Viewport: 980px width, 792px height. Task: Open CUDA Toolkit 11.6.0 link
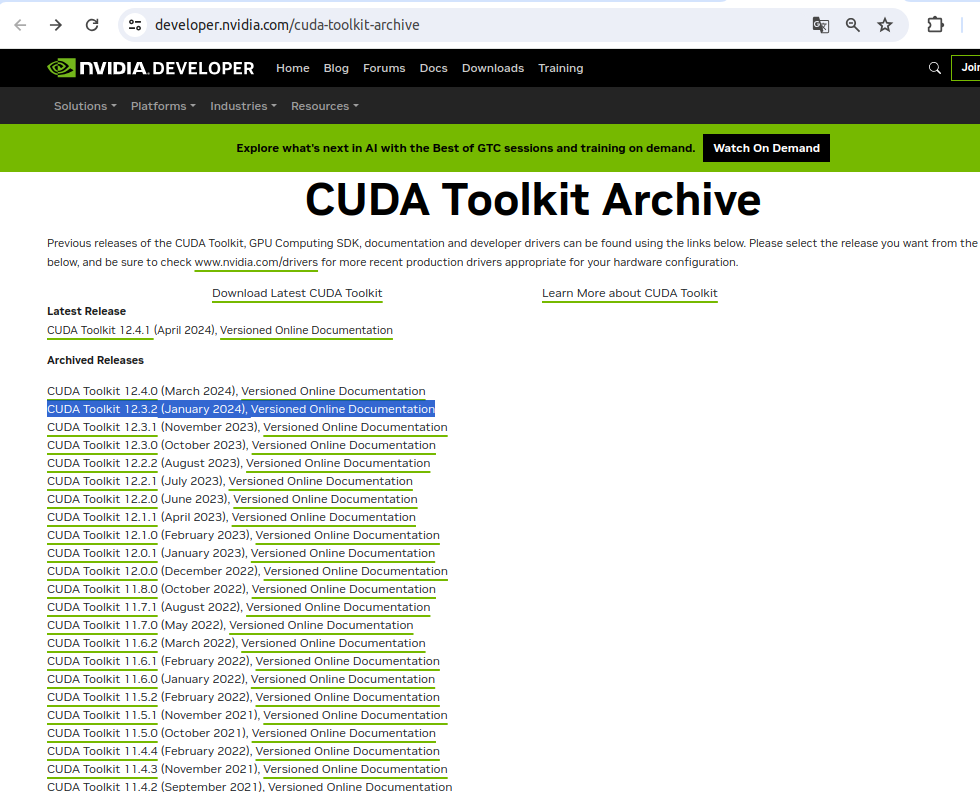pyautogui.click(x=102, y=679)
